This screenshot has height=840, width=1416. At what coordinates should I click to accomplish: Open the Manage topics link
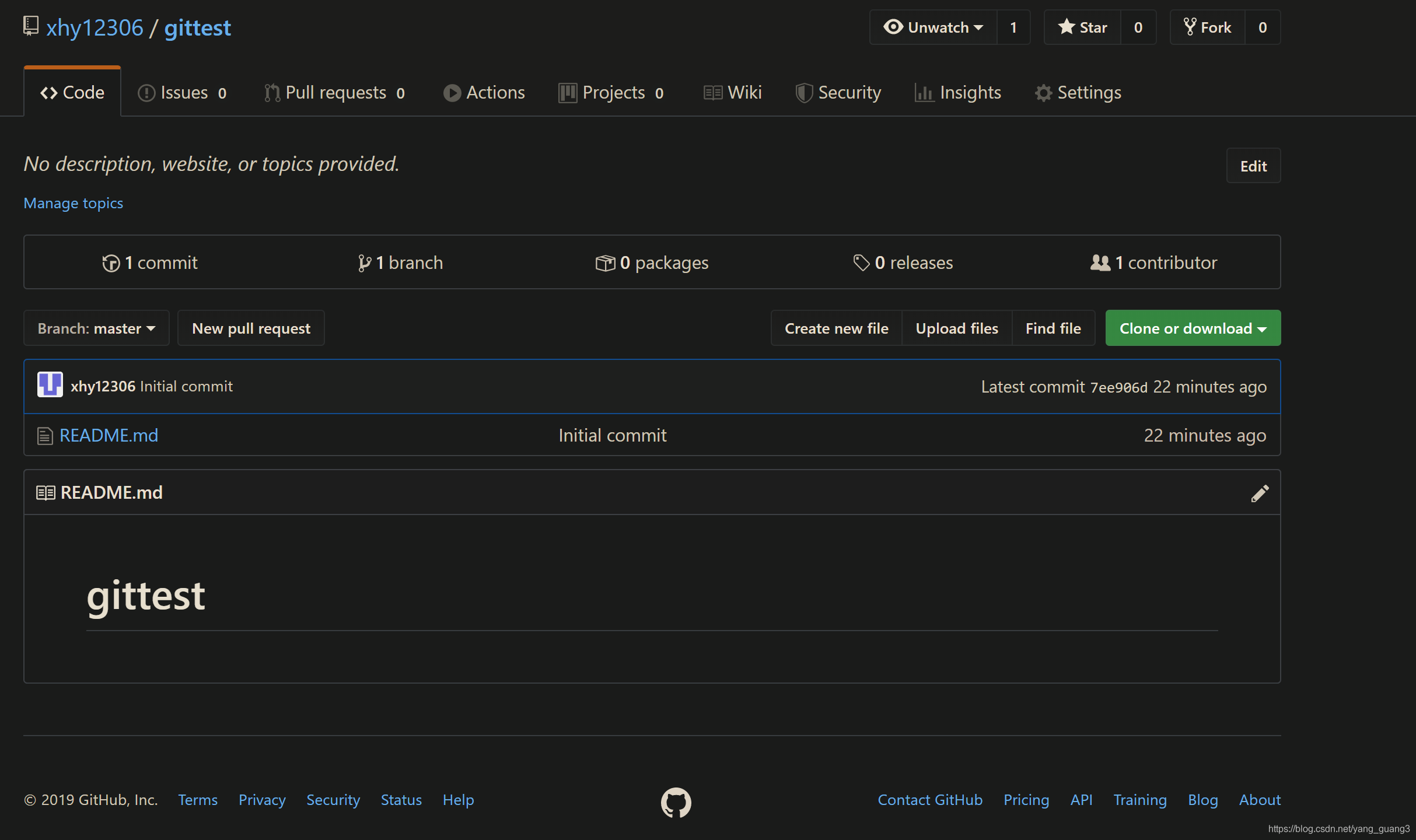(74, 203)
